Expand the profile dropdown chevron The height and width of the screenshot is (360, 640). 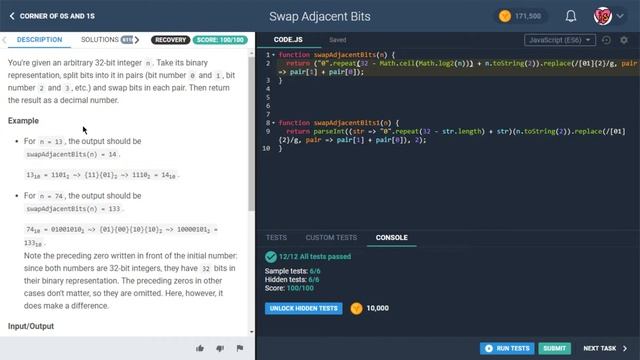point(620,16)
